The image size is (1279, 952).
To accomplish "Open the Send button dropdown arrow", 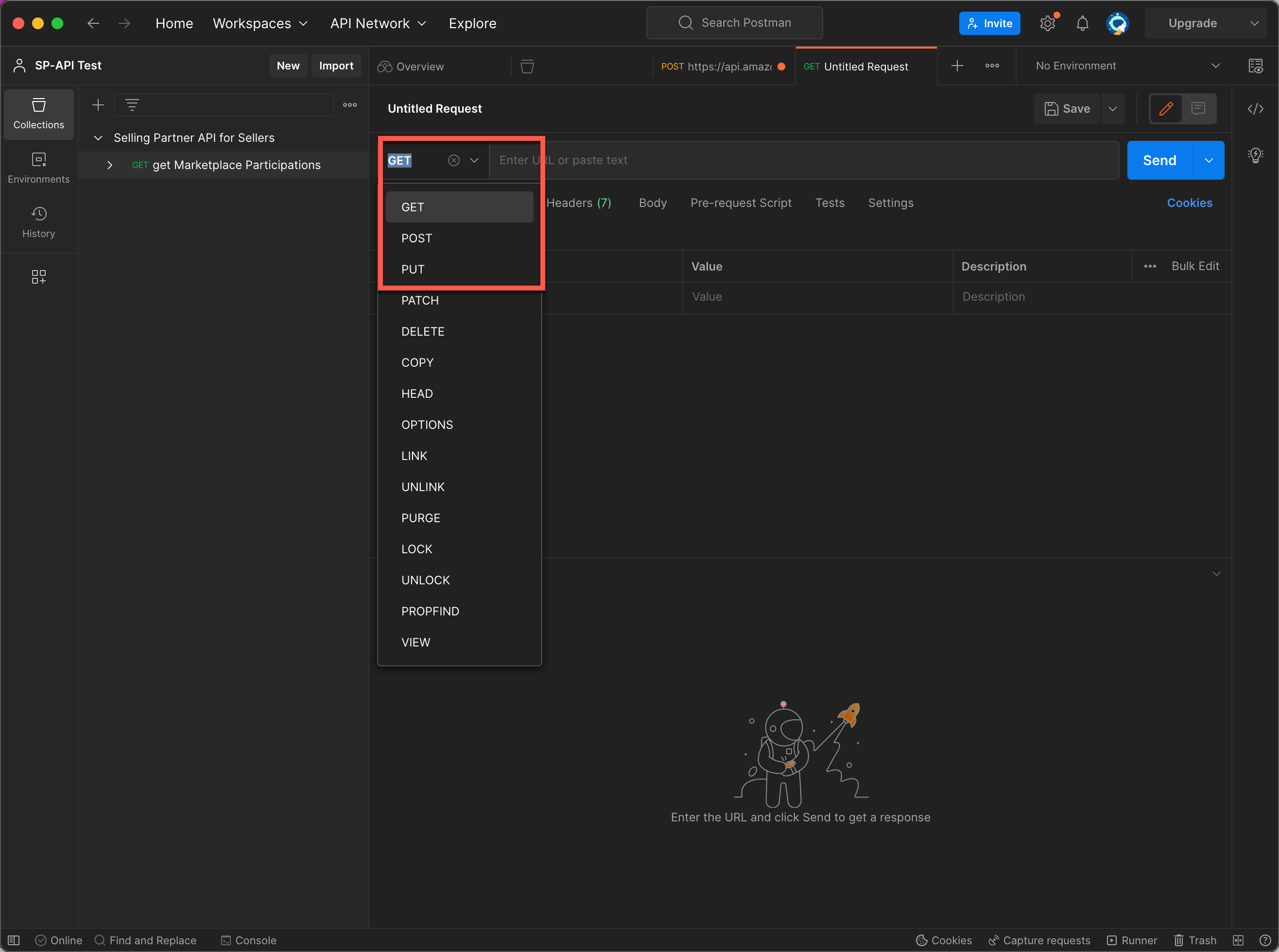I will (1208, 161).
